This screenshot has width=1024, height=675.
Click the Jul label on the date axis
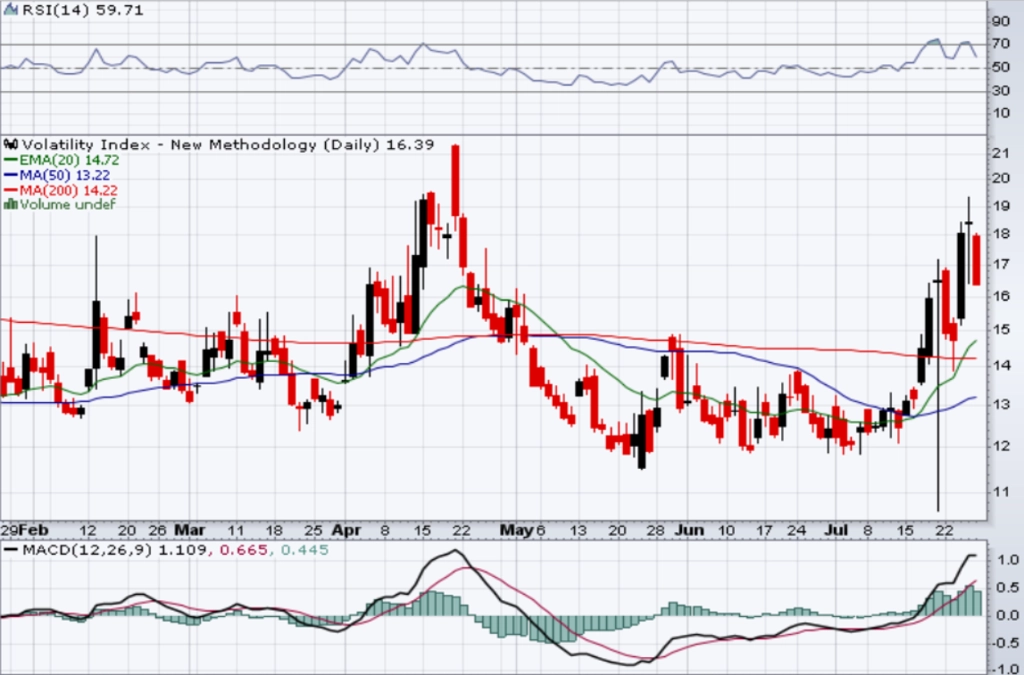pyautogui.click(x=837, y=530)
